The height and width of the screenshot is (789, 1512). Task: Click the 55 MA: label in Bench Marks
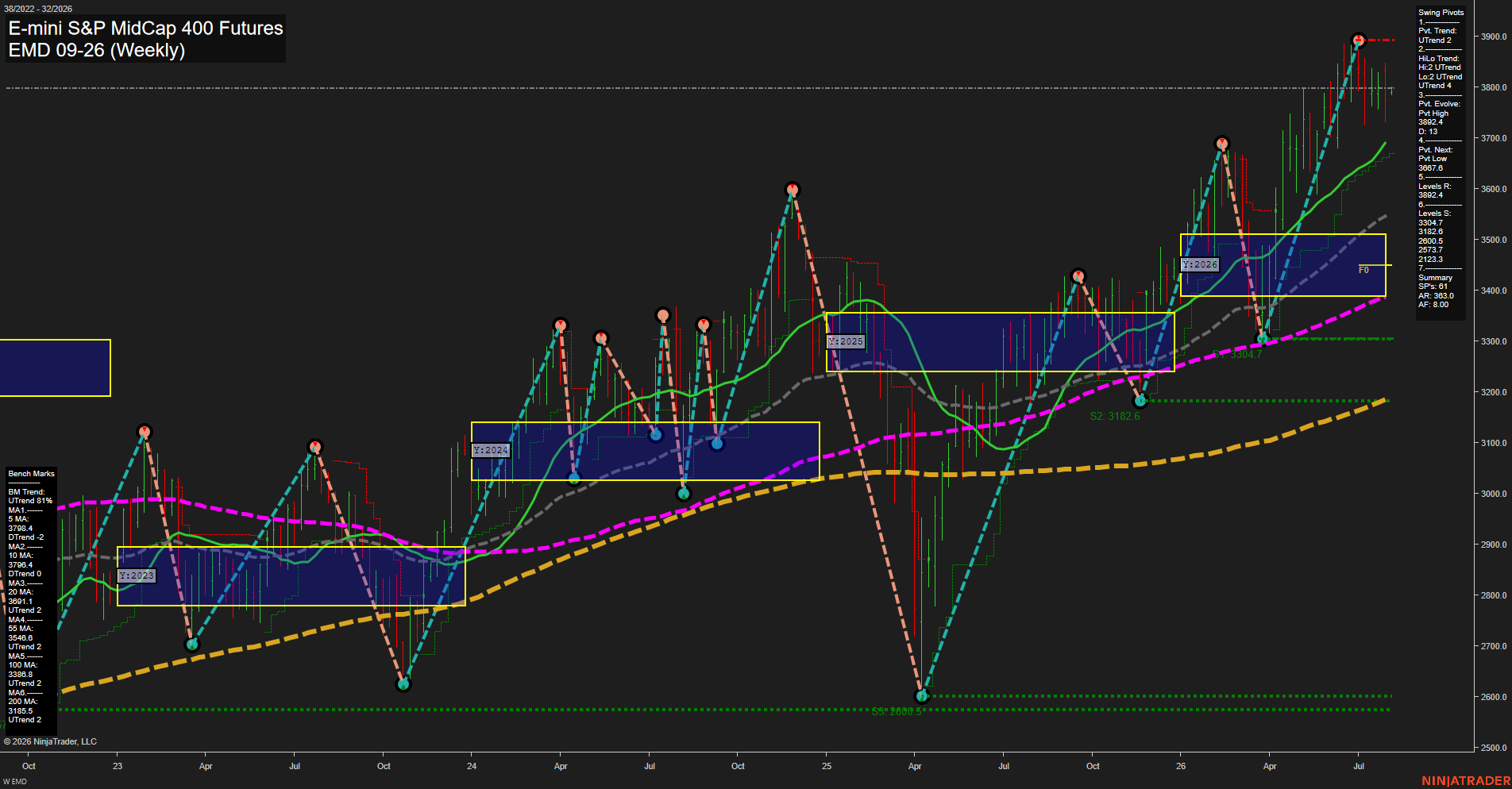pos(21,629)
